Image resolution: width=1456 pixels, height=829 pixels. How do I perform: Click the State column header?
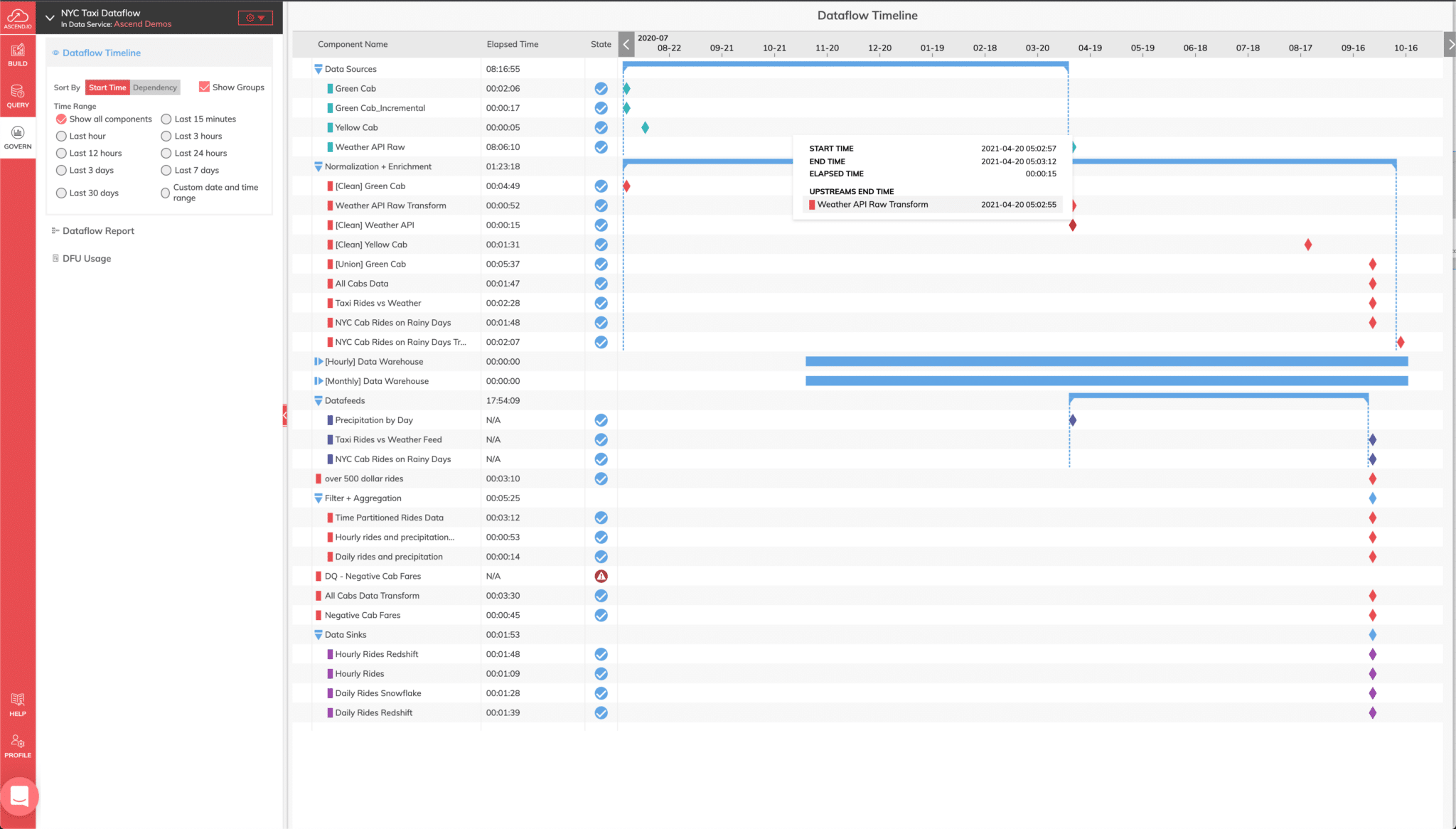tap(601, 44)
